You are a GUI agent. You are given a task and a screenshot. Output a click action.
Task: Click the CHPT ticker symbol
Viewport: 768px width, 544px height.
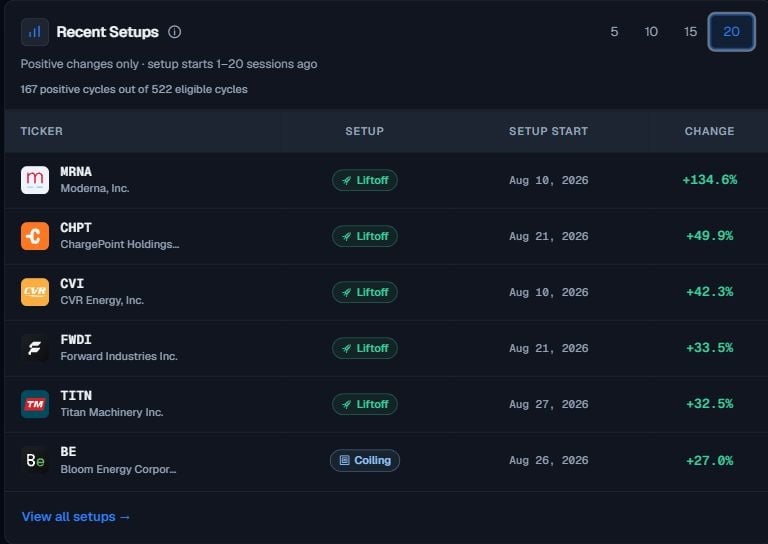click(76, 228)
